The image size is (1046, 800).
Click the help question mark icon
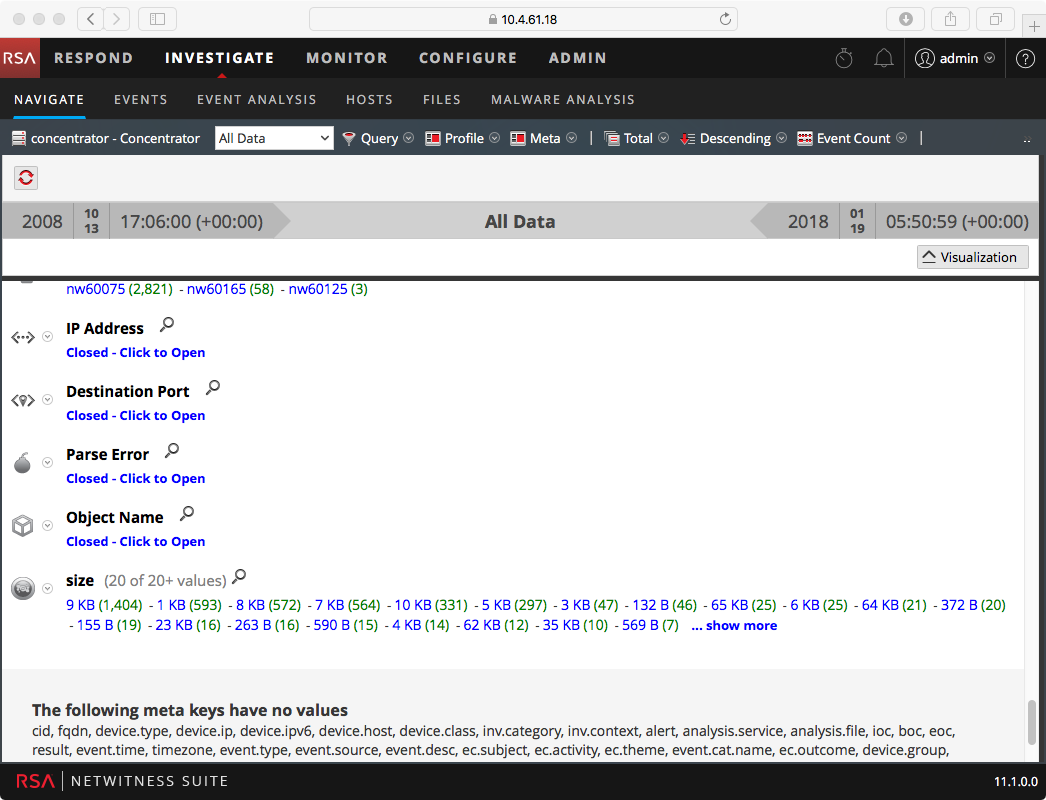tap(1025, 58)
